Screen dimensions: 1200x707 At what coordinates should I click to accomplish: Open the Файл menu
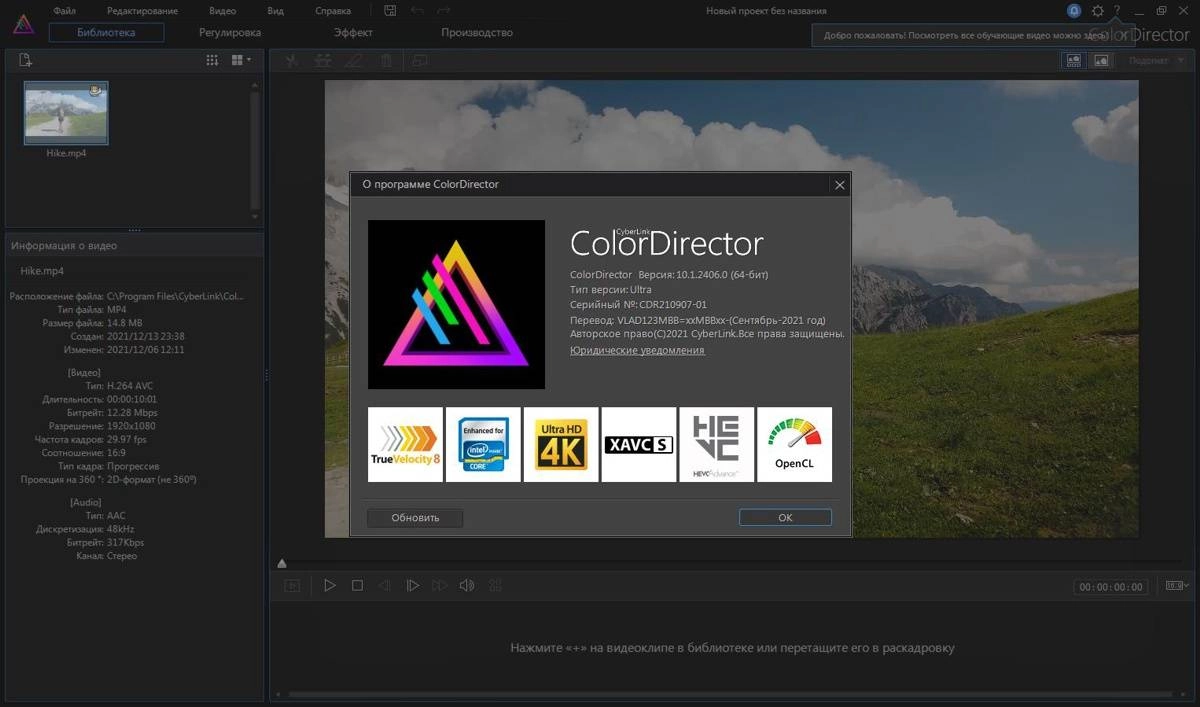point(64,11)
